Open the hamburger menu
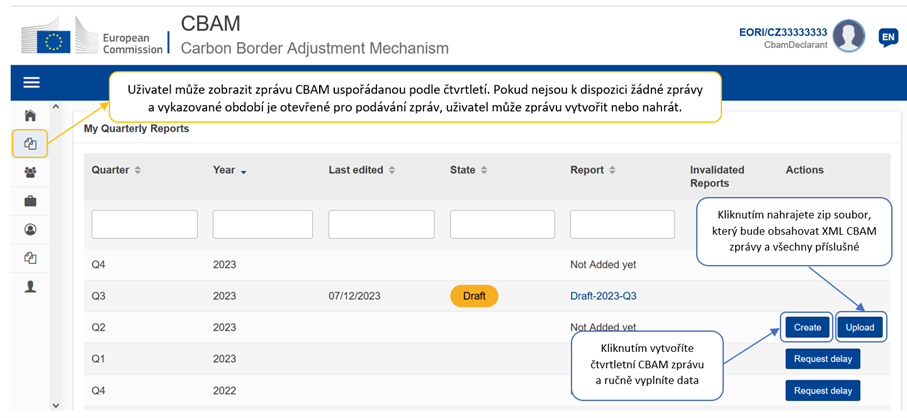This screenshot has width=907, height=418. tap(31, 83)
